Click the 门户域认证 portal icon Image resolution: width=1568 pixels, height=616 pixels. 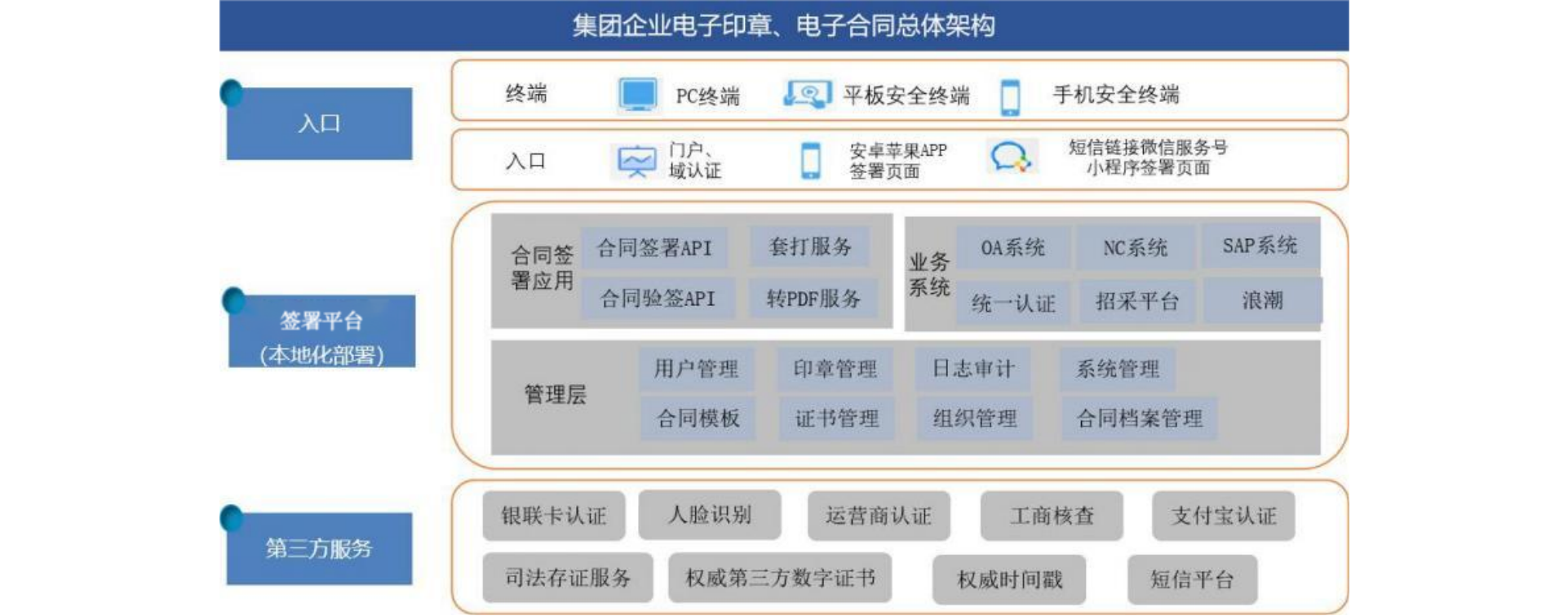[x=636, y=161]
